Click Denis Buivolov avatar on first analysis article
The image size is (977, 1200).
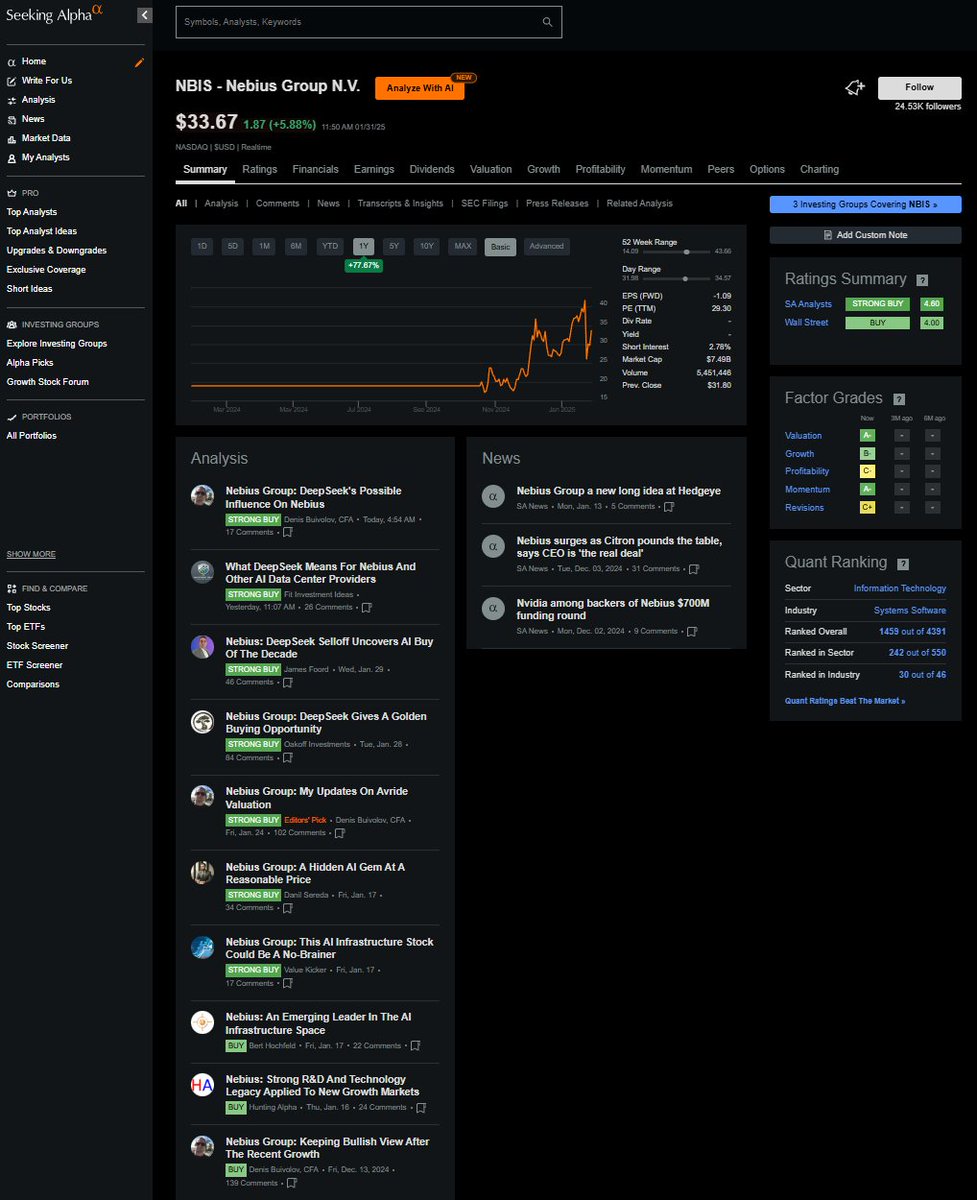[202, 496]
